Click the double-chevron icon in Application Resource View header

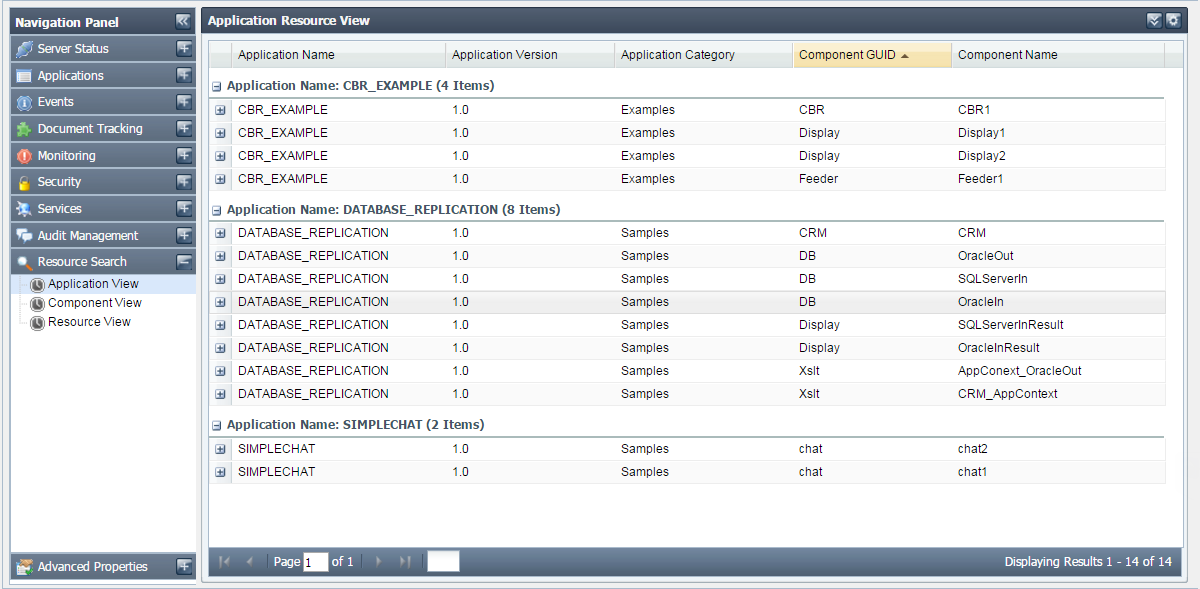coord(1154,20)
